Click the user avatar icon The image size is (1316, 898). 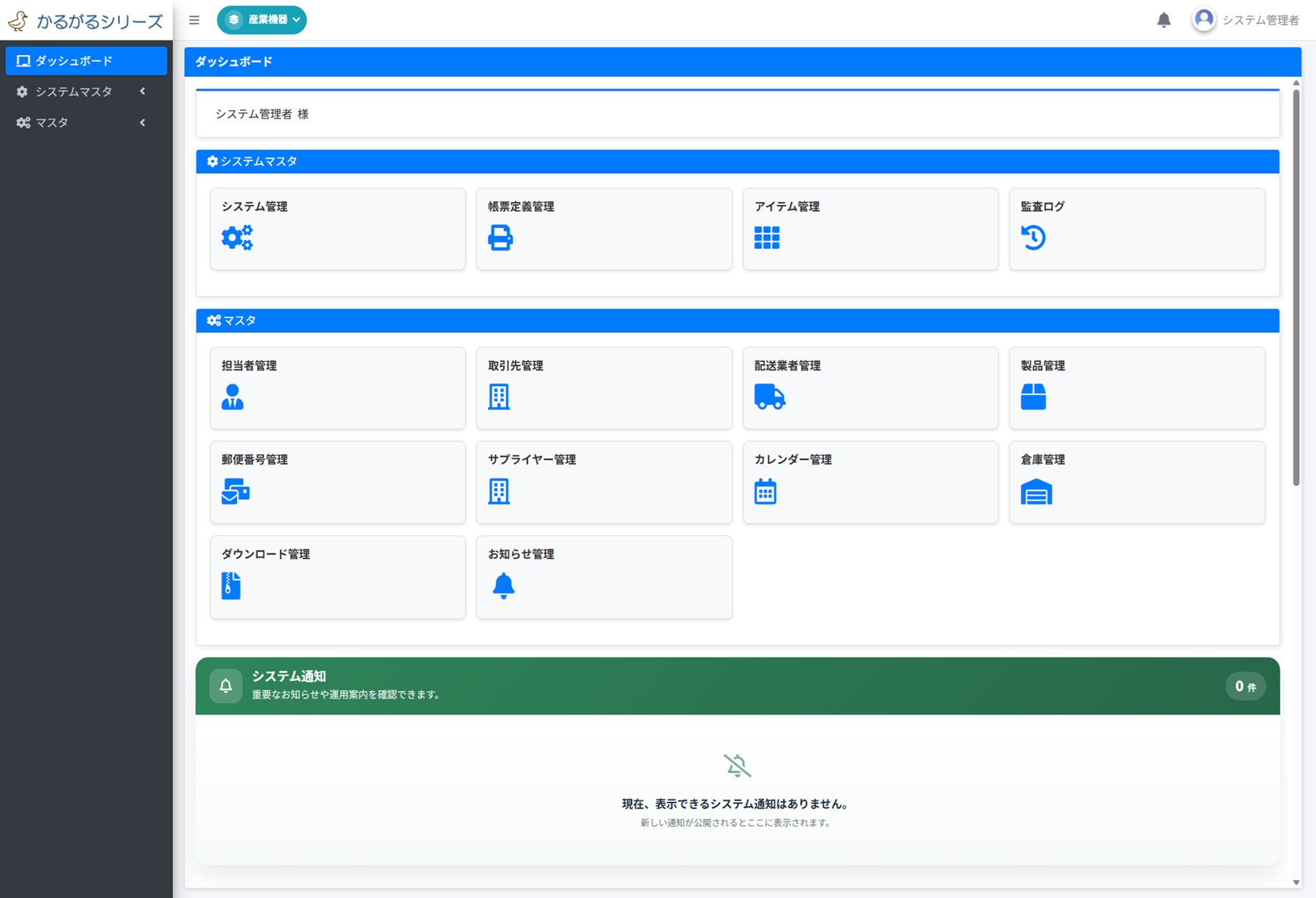pyautogui.click(x=1204, y=20)
